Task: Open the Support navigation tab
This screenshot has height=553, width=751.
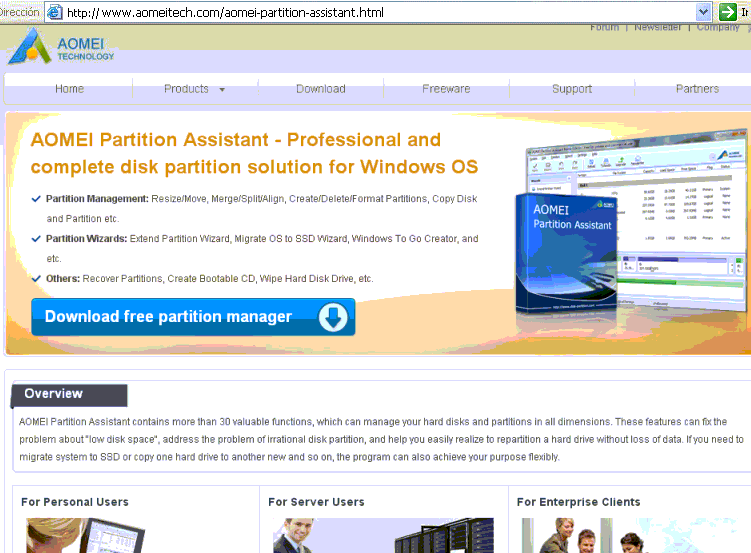Action: click(x=572, y=89)
